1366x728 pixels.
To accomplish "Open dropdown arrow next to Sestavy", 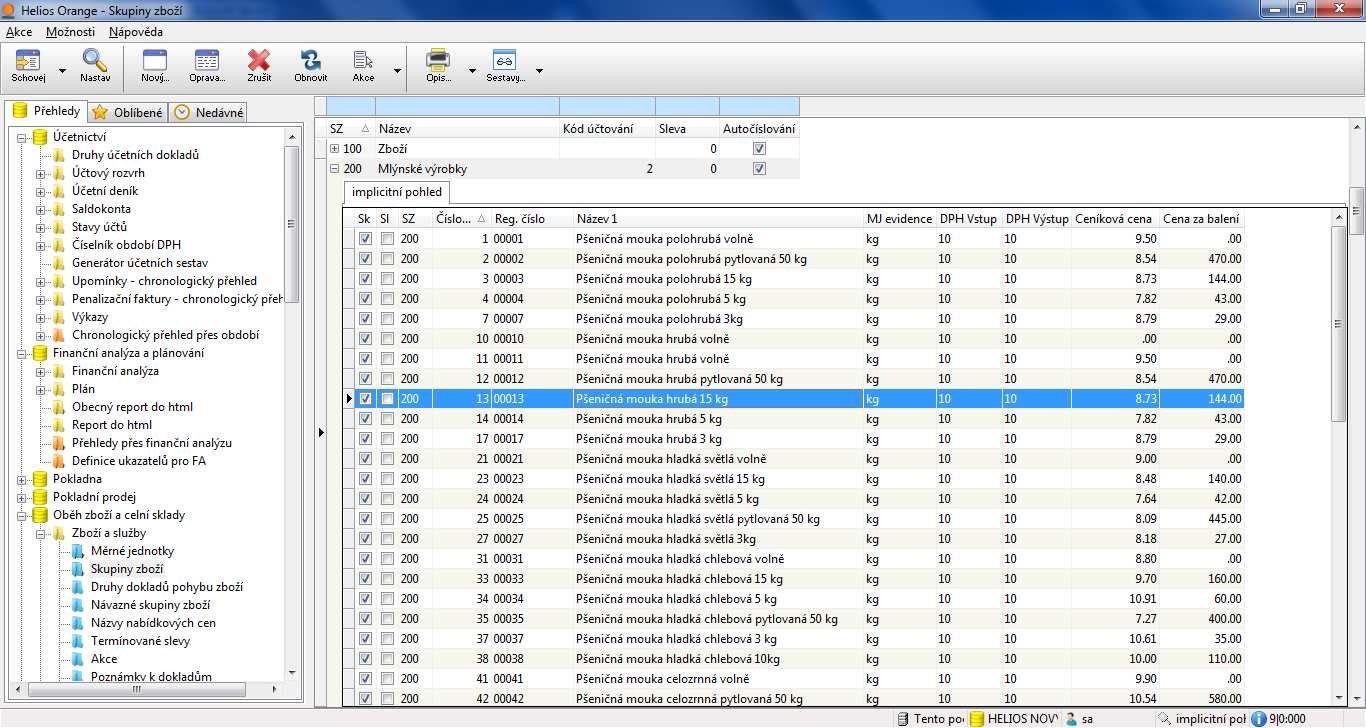I will [x=539, y=71].
